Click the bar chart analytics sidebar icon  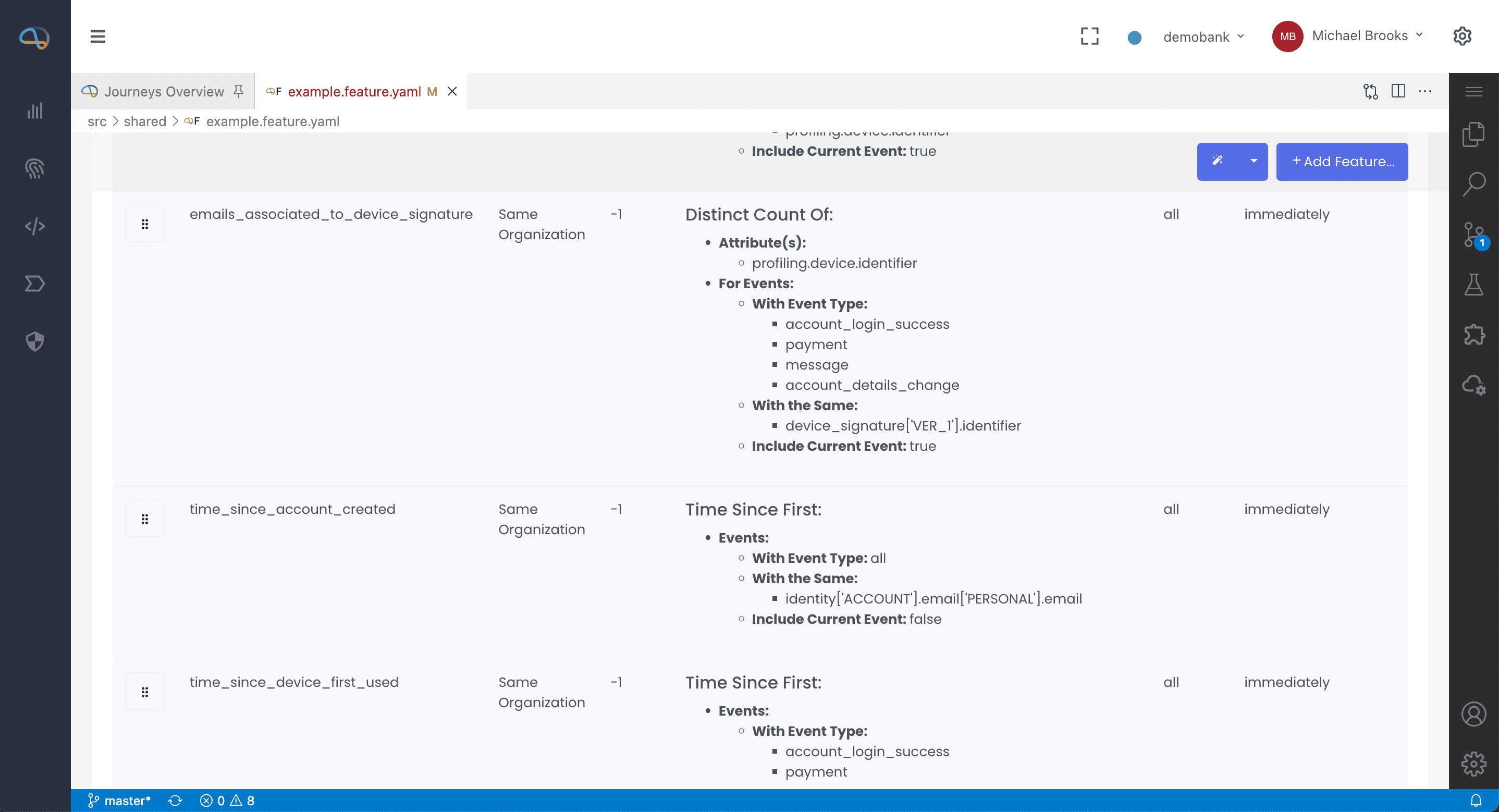coord(35,110)
